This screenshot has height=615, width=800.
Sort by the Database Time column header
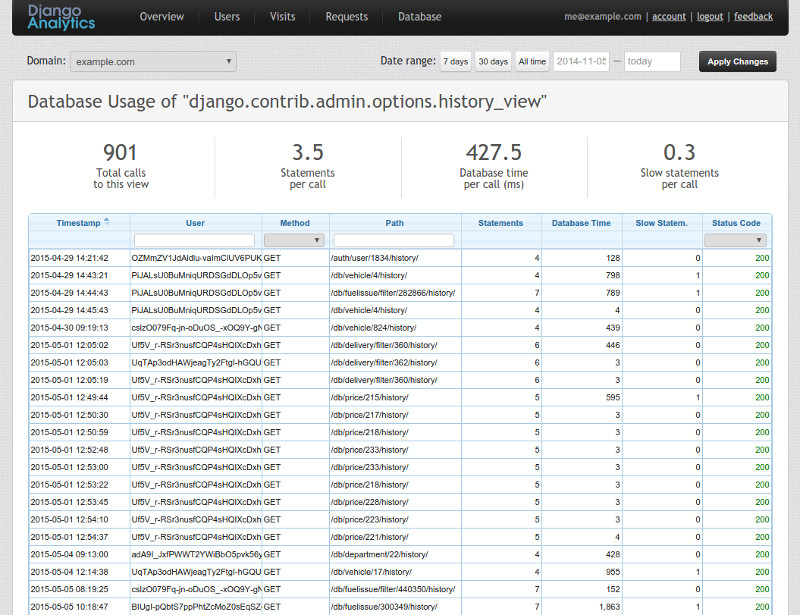pos(581,223)
